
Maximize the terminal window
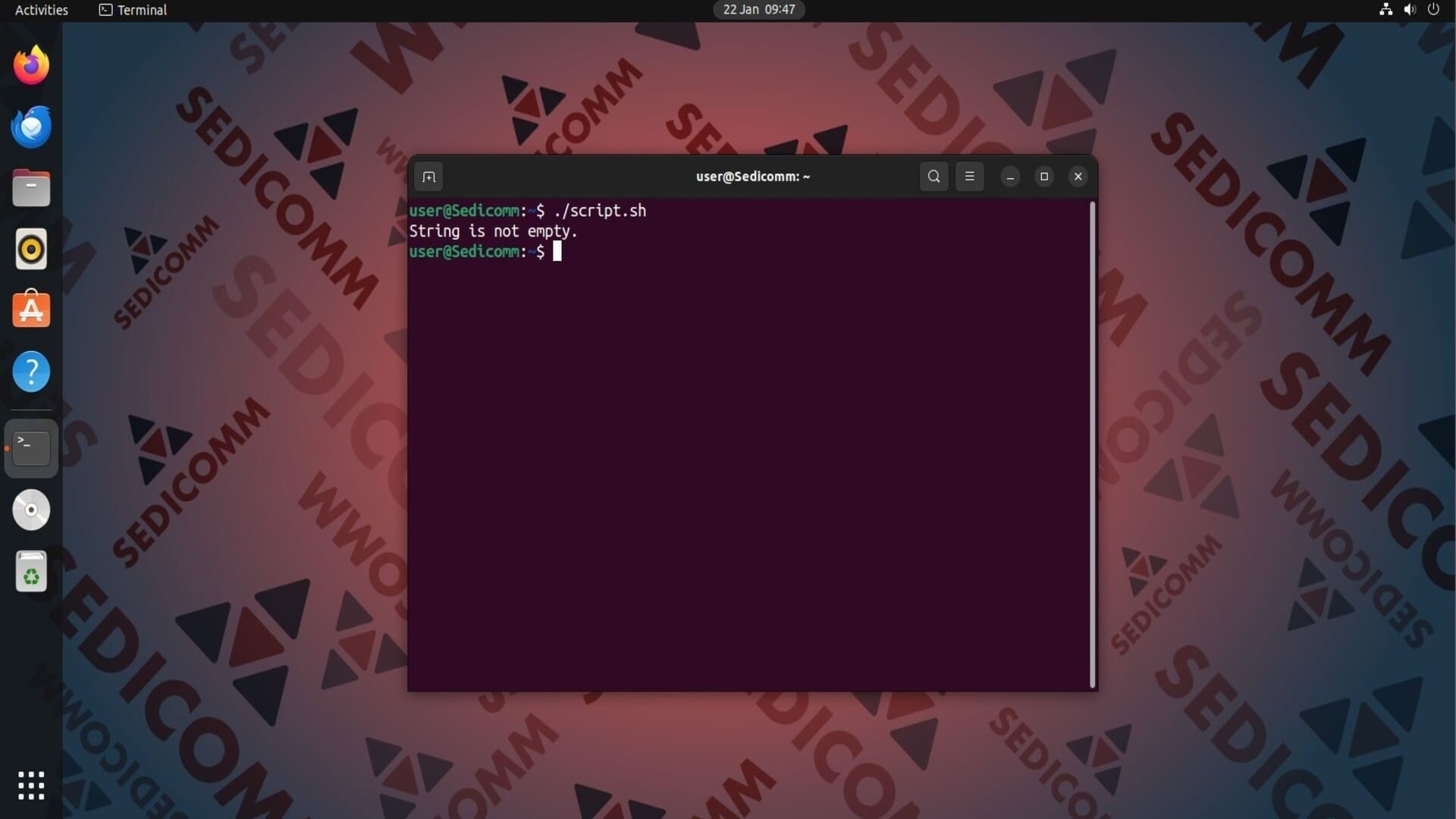click(1044, 177)
